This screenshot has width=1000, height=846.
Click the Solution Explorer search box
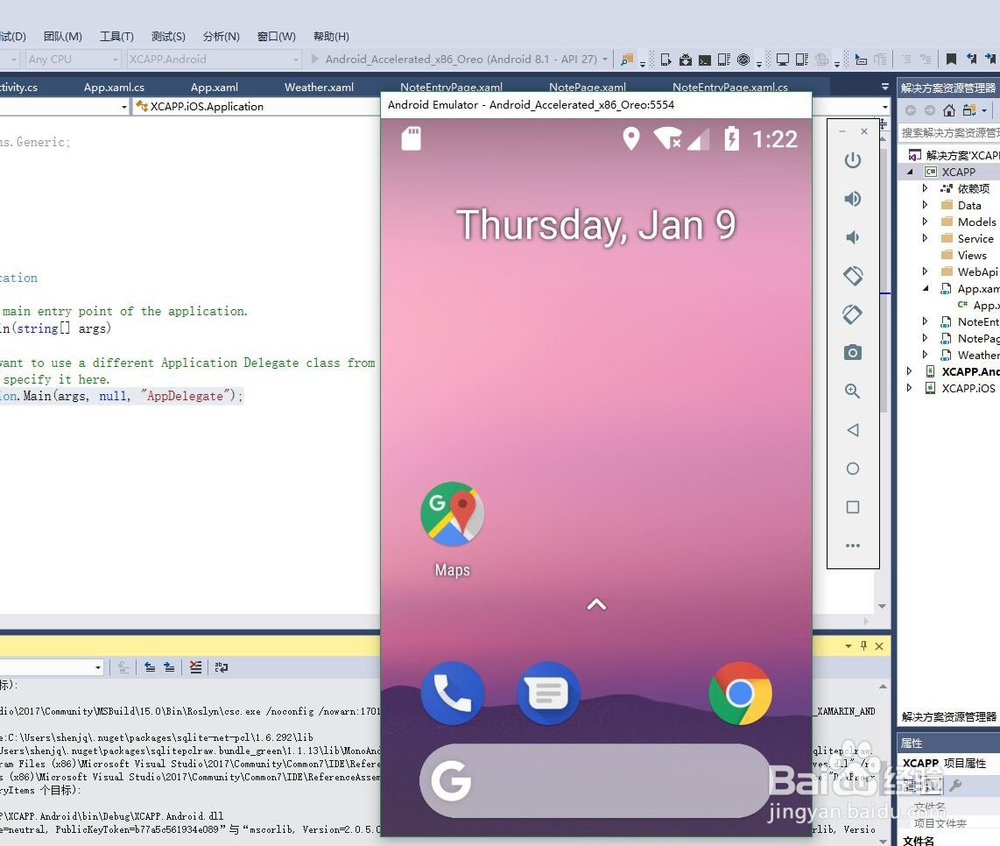(949, 133)
